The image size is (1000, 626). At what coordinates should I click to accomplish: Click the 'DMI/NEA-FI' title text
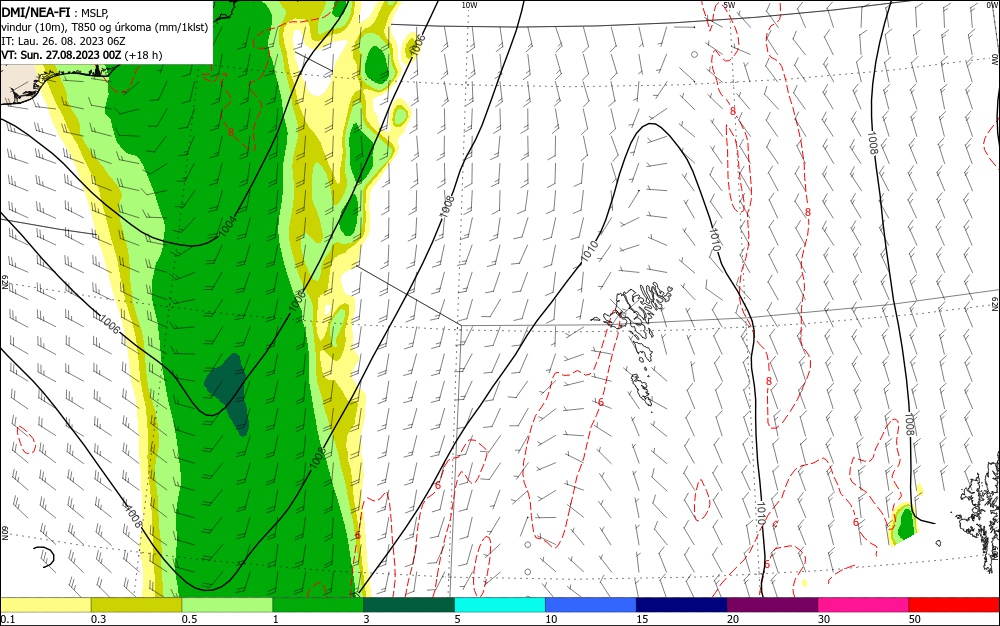(x=35, y=11)
